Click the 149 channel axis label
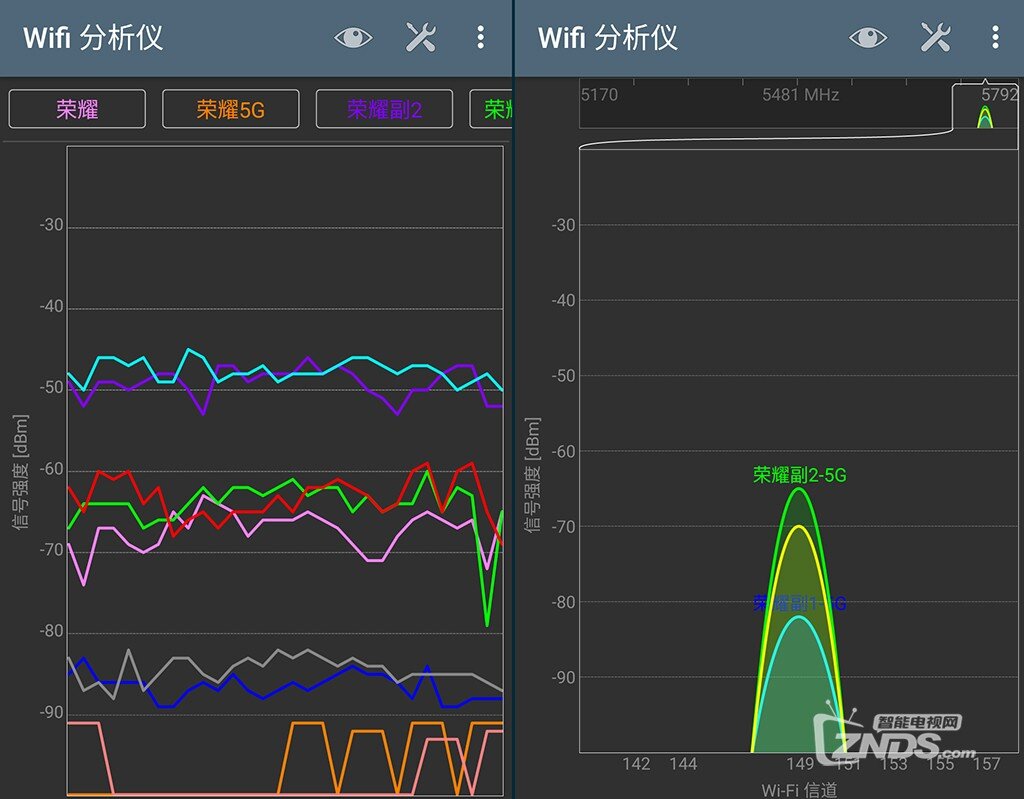 tap(800, 763)
